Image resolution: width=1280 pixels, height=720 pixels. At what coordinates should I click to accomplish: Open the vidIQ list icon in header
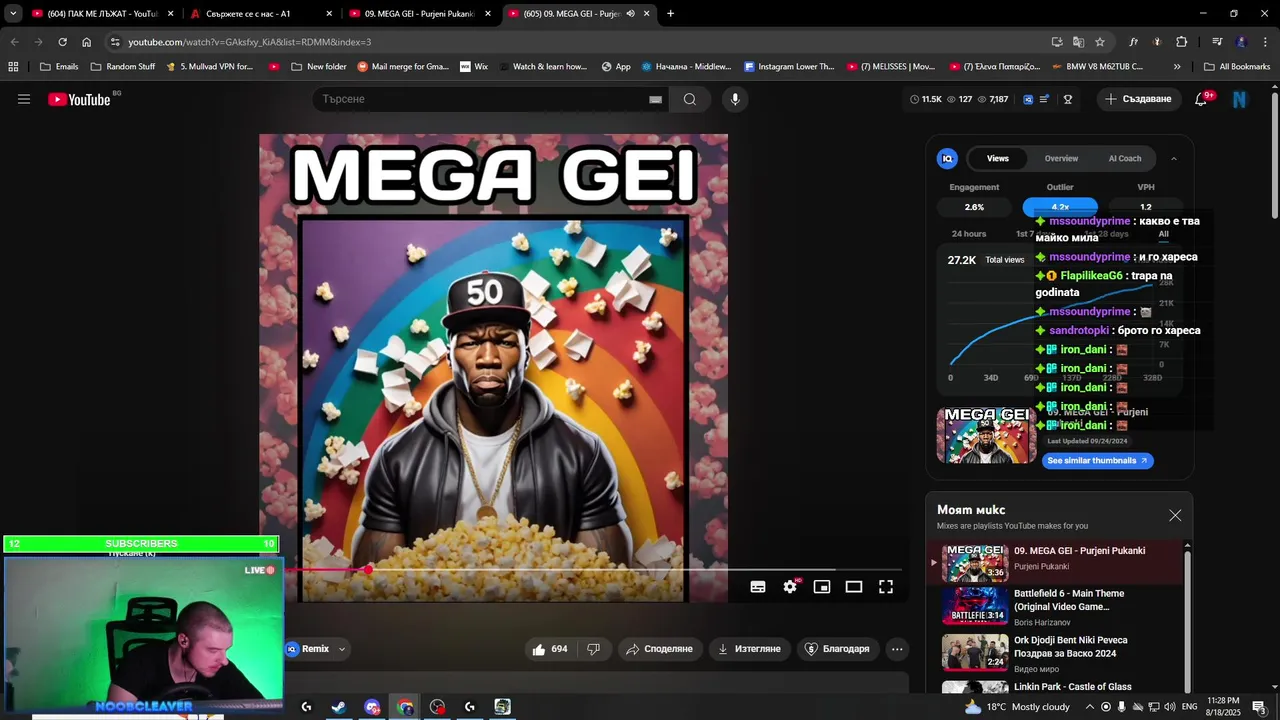click(x=1045, y=99)
